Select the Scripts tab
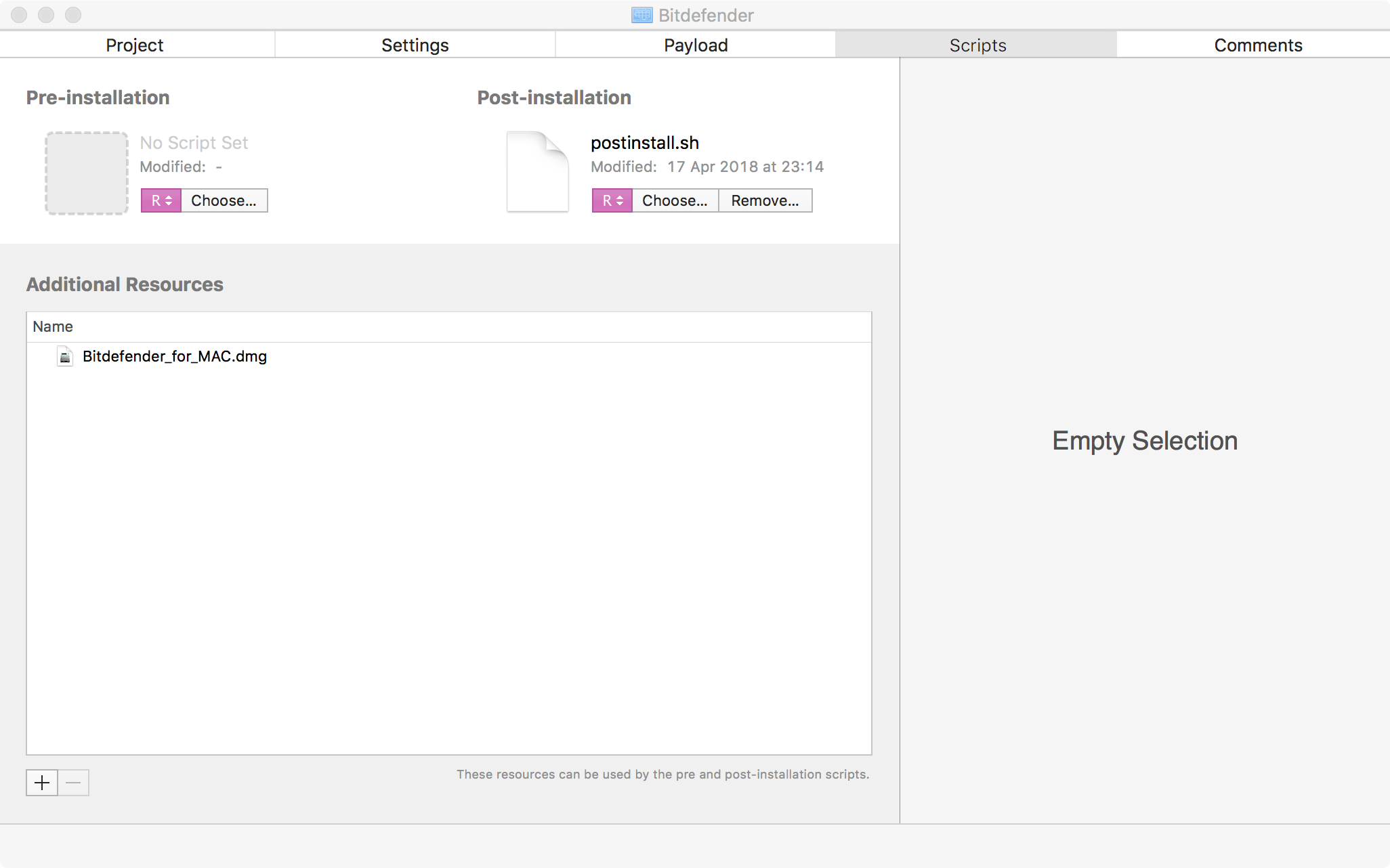The width and height of the screenshot is (1390, 868). tap(977, 45)
